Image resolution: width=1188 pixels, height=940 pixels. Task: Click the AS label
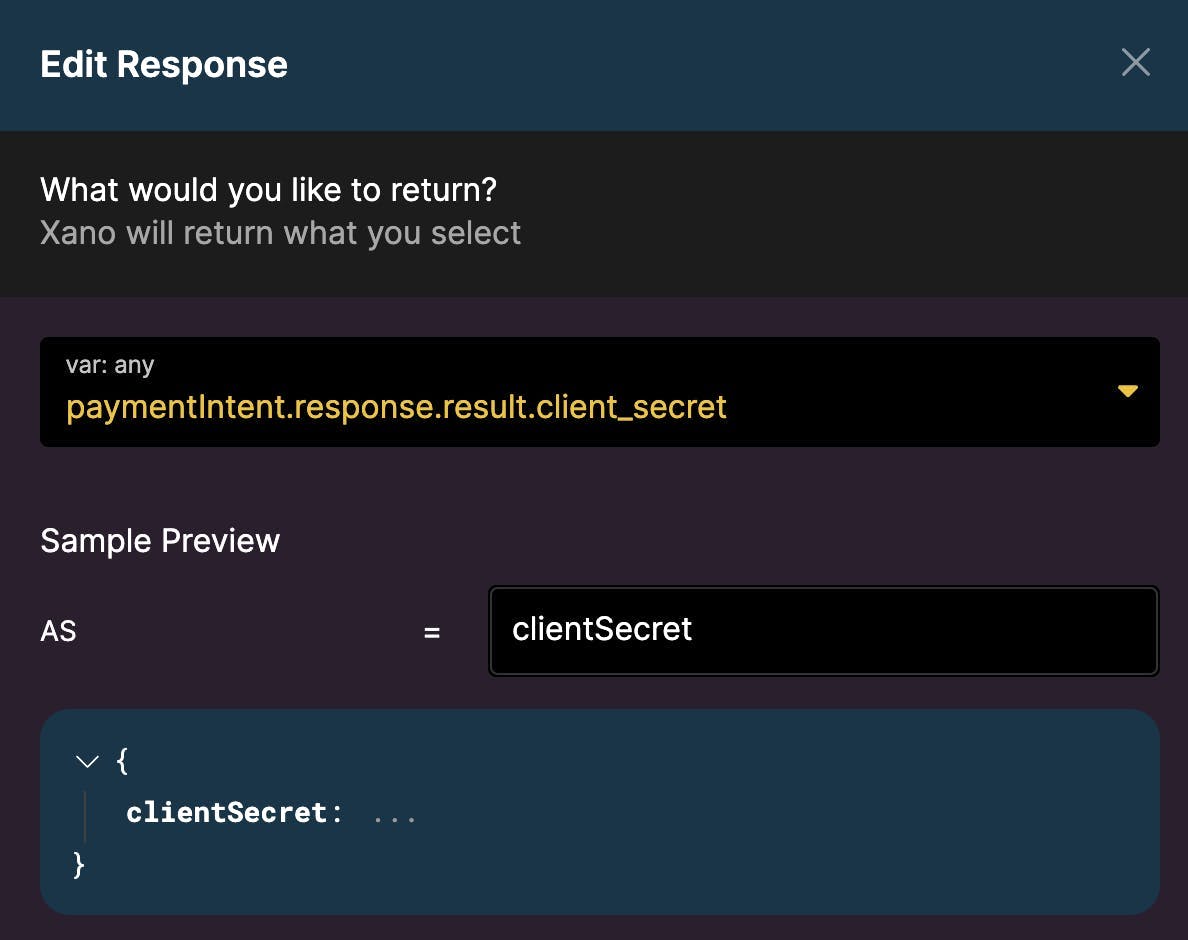point(58,632)
